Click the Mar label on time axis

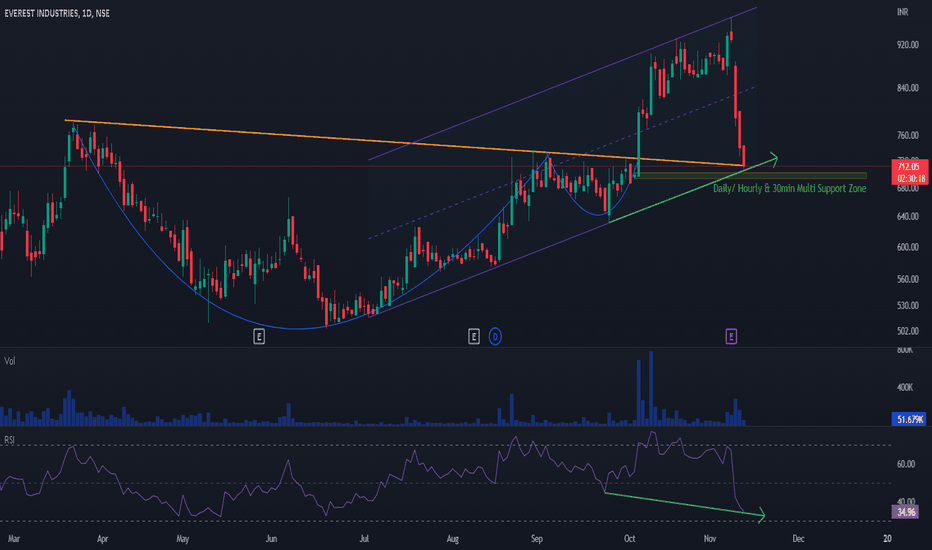[14, 539]
